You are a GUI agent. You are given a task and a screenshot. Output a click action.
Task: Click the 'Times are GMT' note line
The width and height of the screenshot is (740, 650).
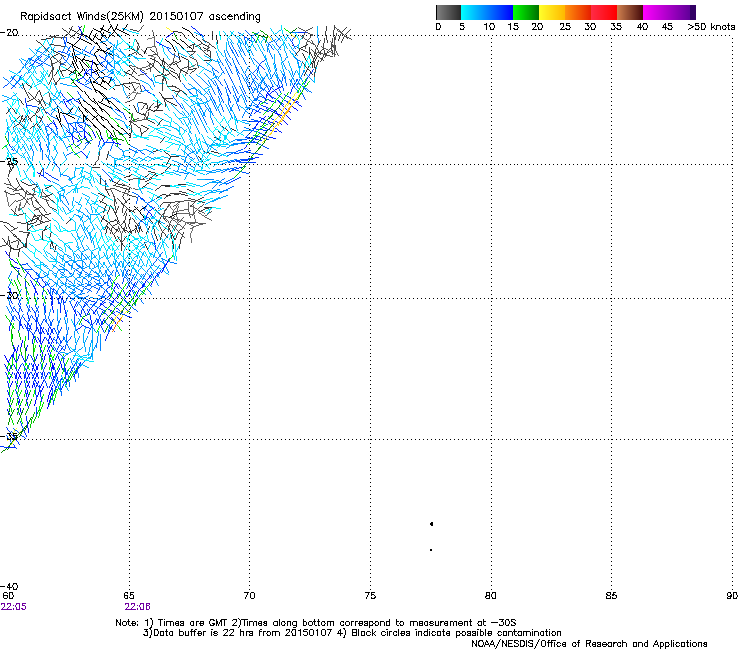click(316, 623)
